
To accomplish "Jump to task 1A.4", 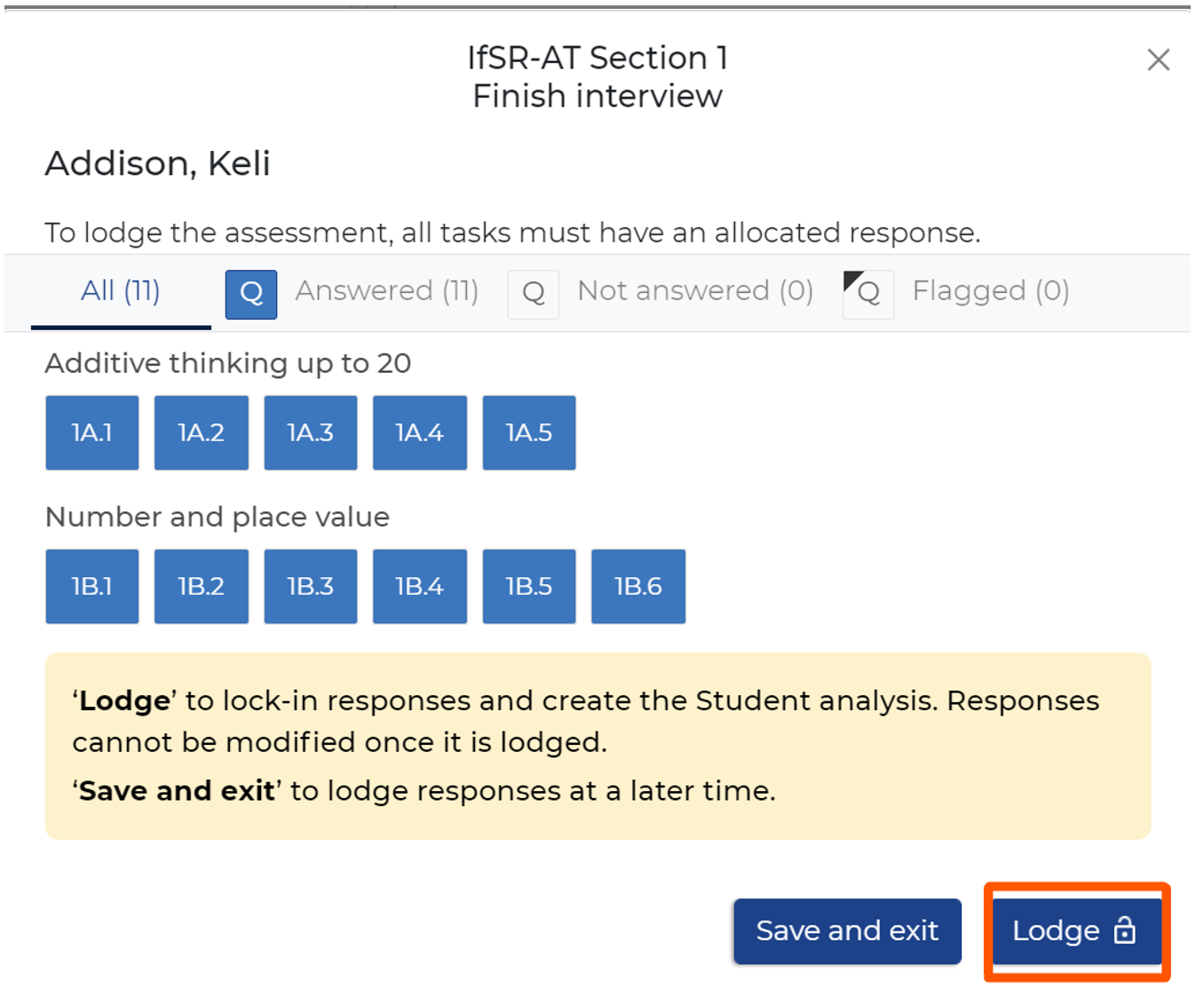I will [420, 432].
